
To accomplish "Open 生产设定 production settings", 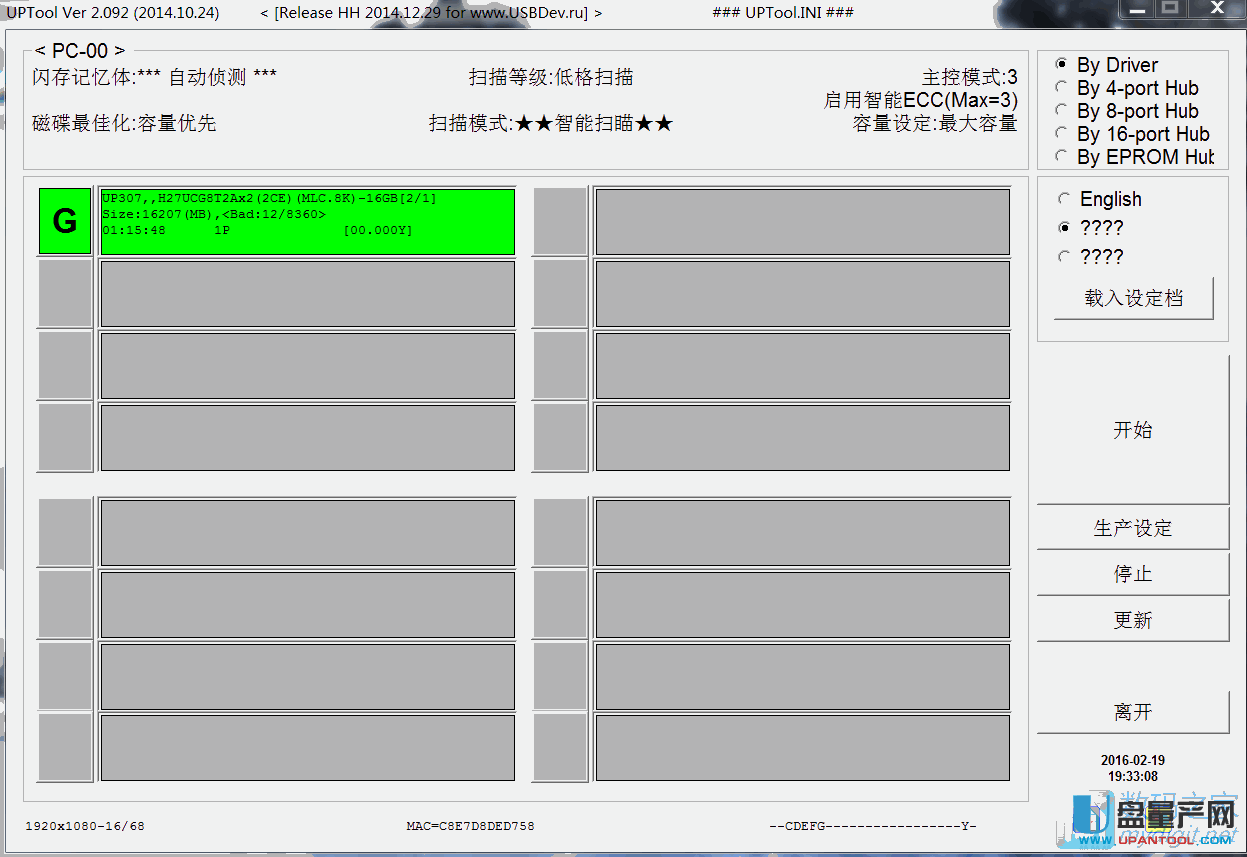I will pyautogui.click(x=1132, y=528).
